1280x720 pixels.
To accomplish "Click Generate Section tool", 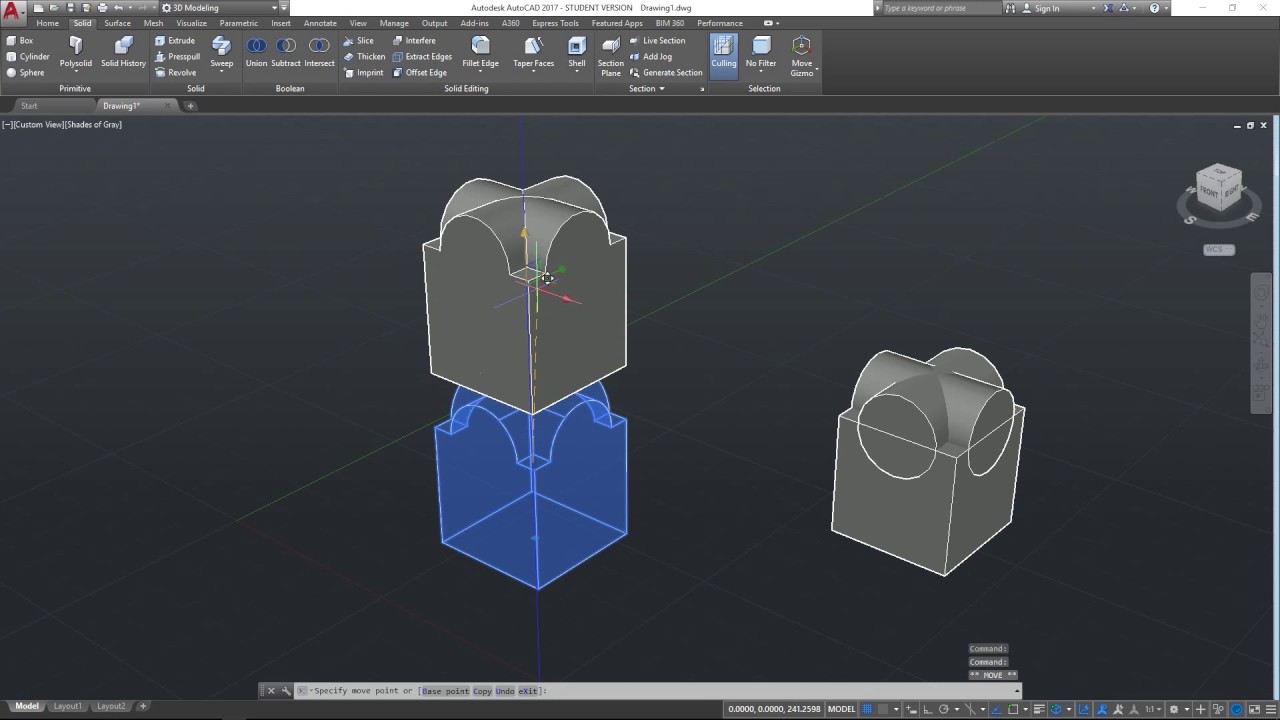I will pos(666,73).
